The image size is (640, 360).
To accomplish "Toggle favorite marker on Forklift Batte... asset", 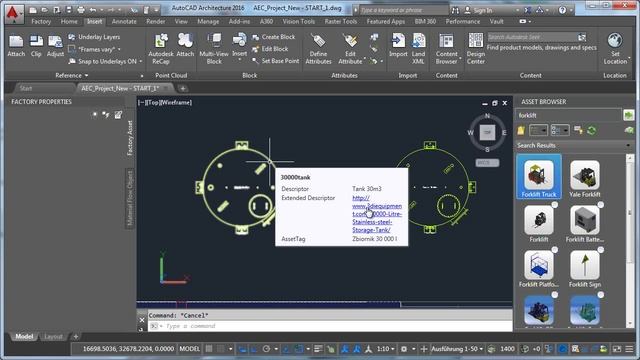I will [600, 205].
